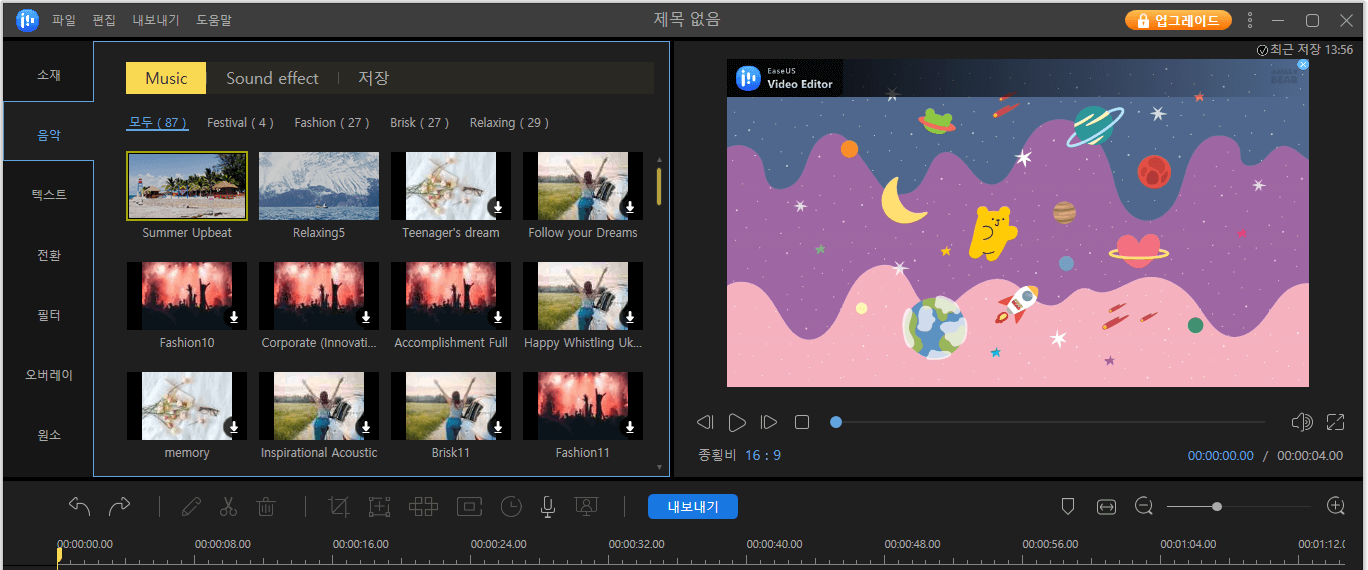
Task: Click the 업그레이드 upgrade button
Action: [1178, 20]
